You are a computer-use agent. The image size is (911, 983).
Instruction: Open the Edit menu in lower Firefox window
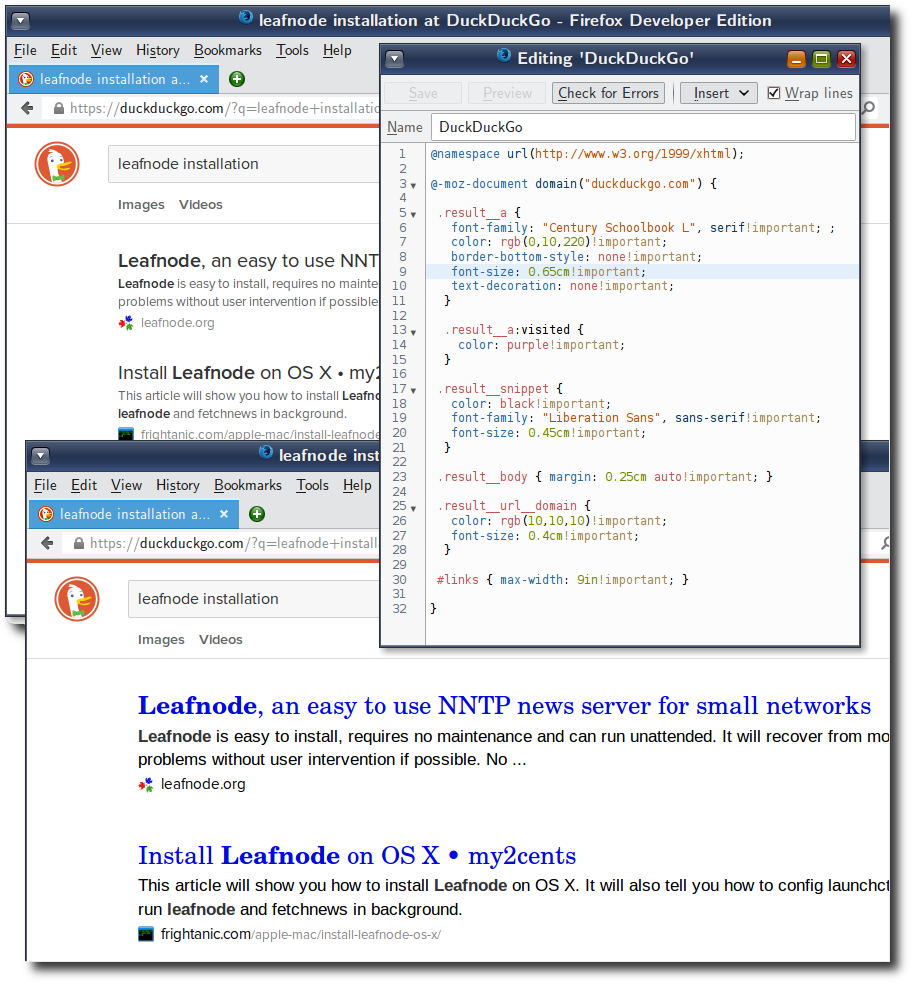coord(84,486)
